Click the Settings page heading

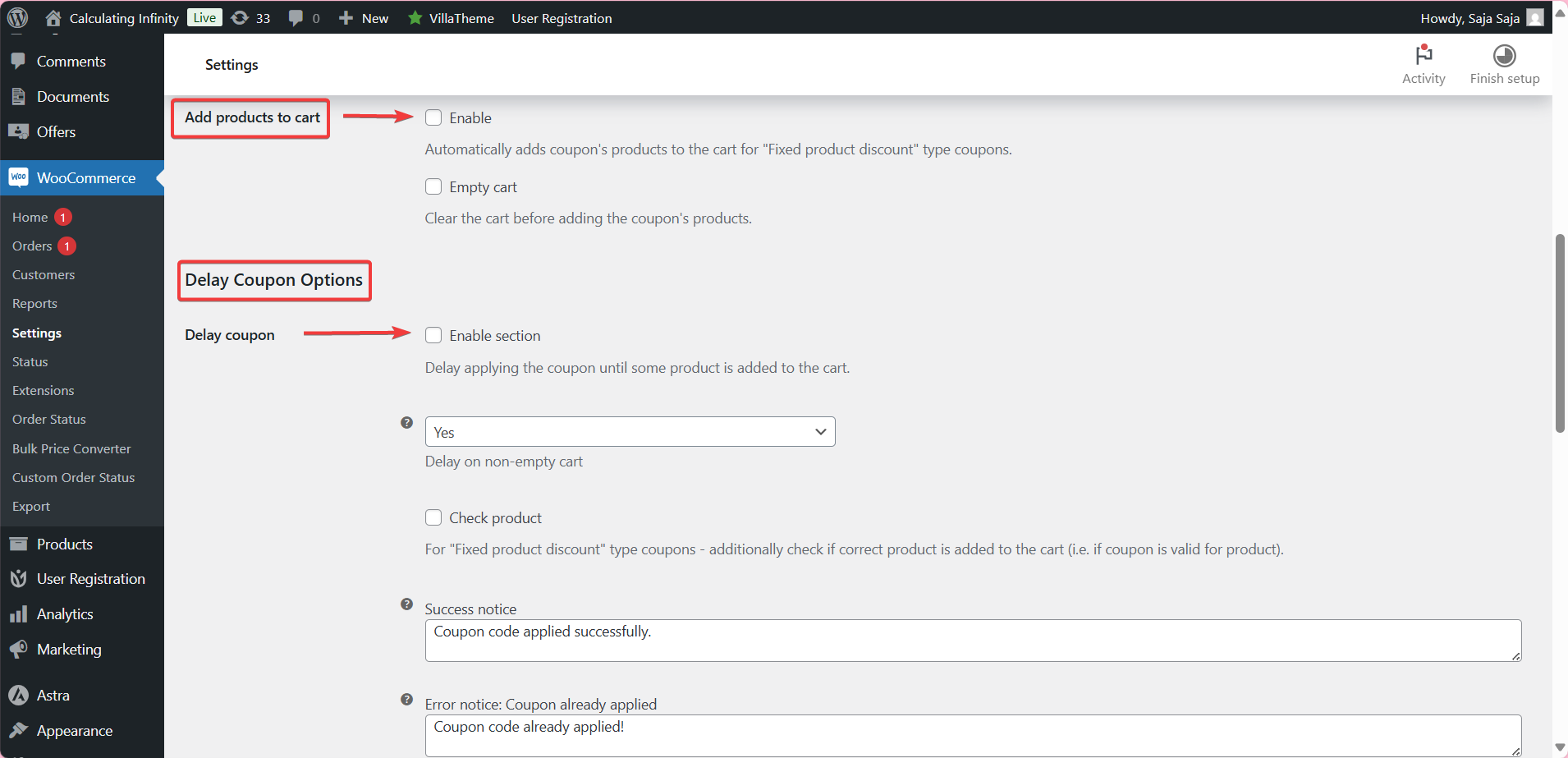(x=232, y=65)
